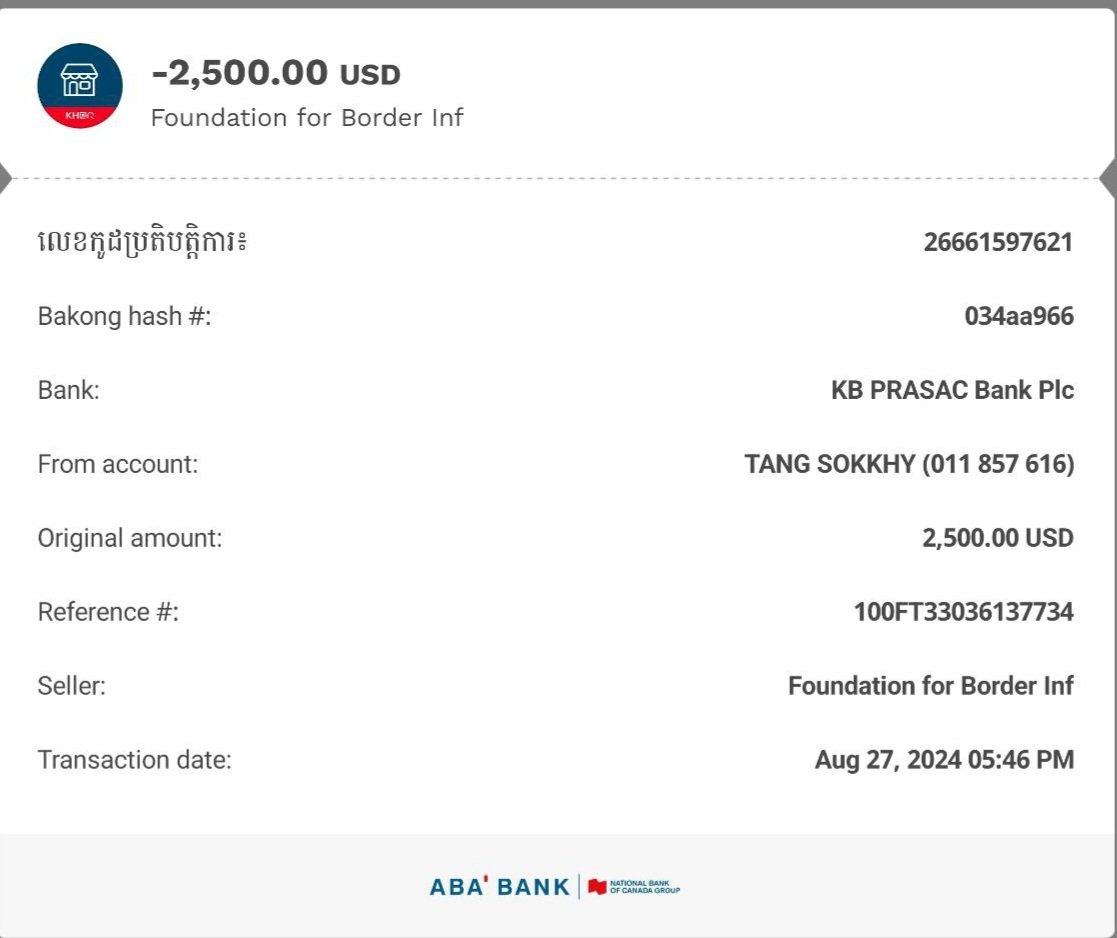Click the From account: label
1117x938 pixels.
pyautogui.click(x=118, y=464)
